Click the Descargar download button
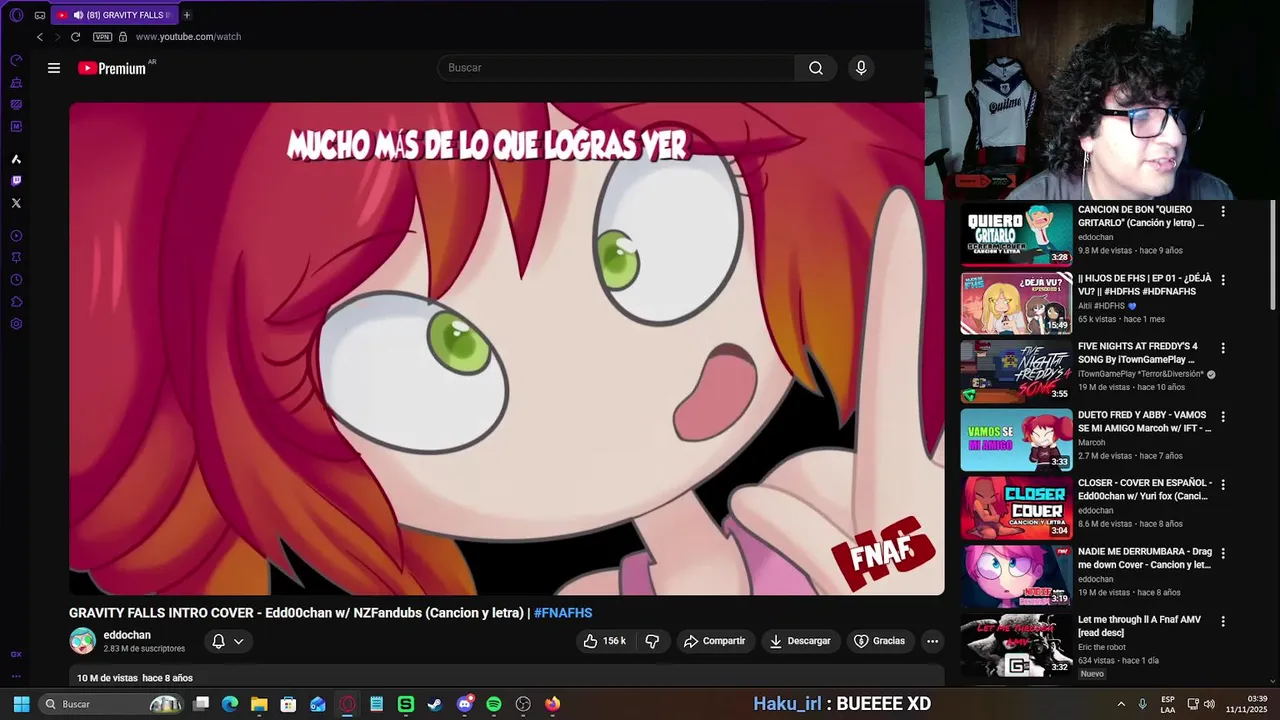This screenshot has height=720, width=1280. [800, 641]
